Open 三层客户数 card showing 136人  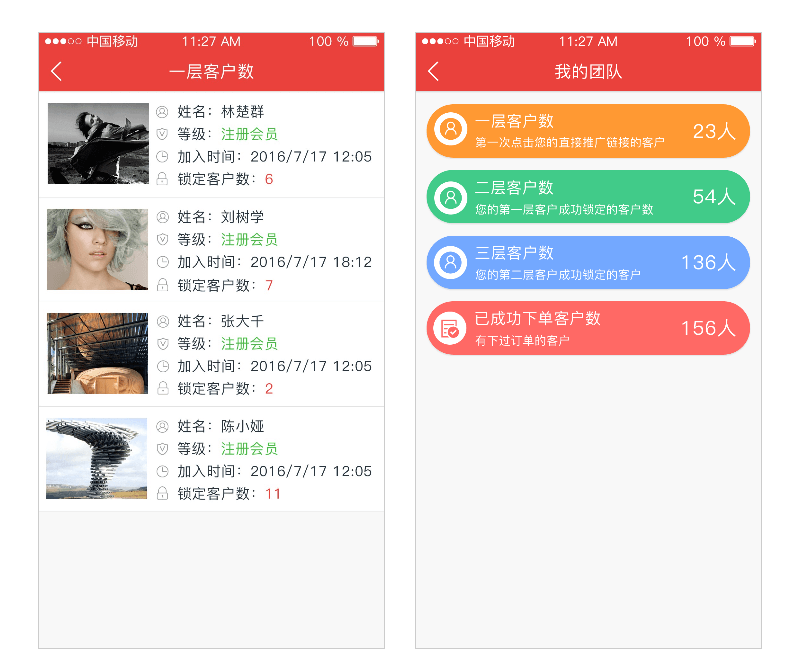[x=588, y=262]
